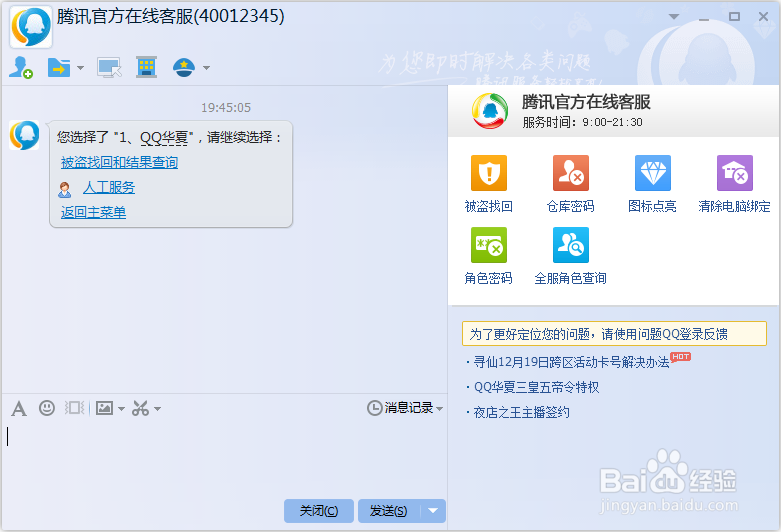Image resolution: width=781 pixels, height=532 pixels.
Task: Click the 关闭(C) button
Action: 319,511
